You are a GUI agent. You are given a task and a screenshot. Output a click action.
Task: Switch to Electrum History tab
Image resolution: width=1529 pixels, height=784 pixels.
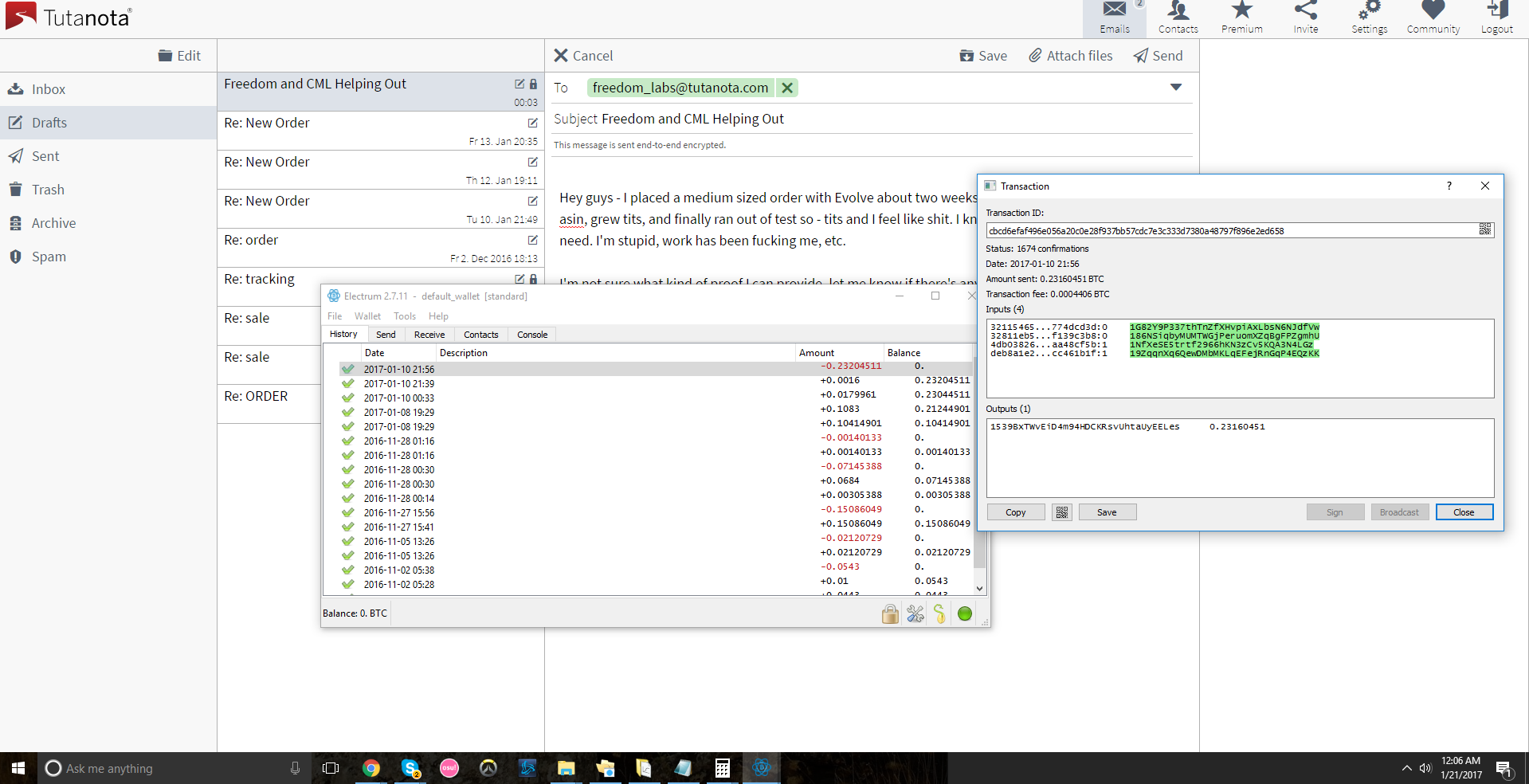343,335
